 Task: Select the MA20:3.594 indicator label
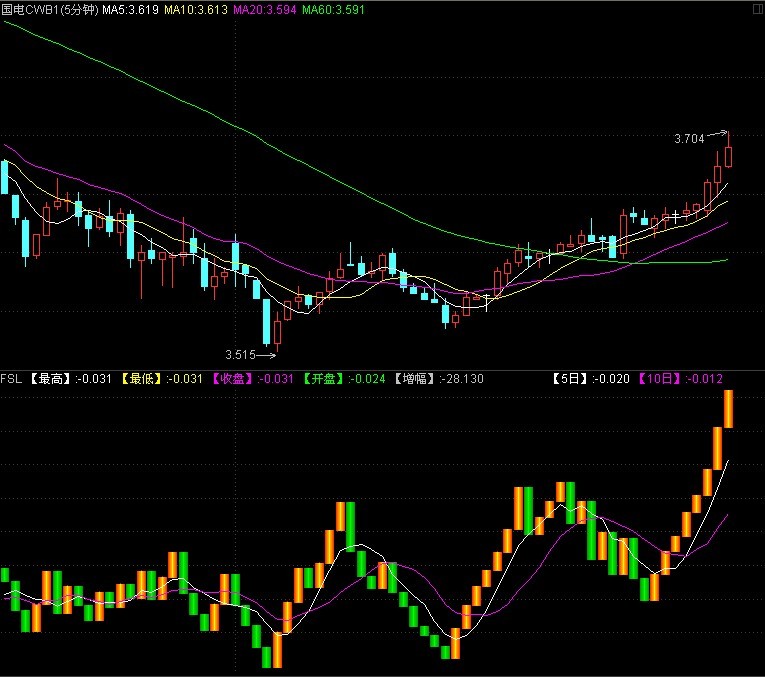click(x=264, y=10)
